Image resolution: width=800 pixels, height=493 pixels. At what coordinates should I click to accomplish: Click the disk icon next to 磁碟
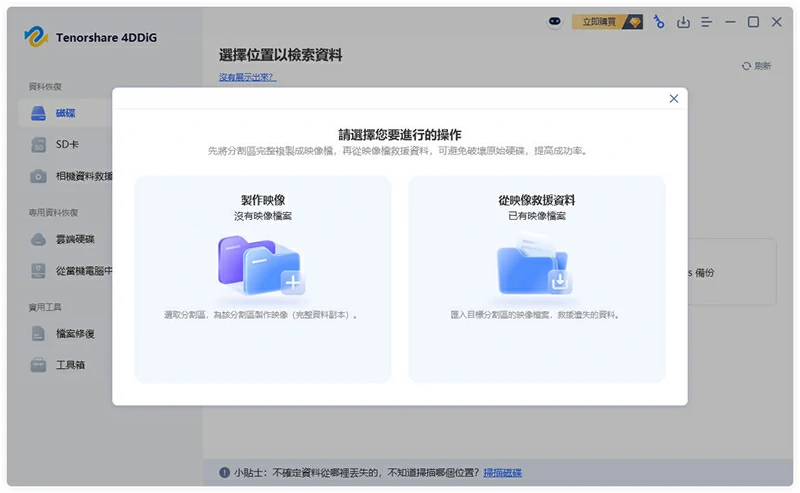point(38,113)
